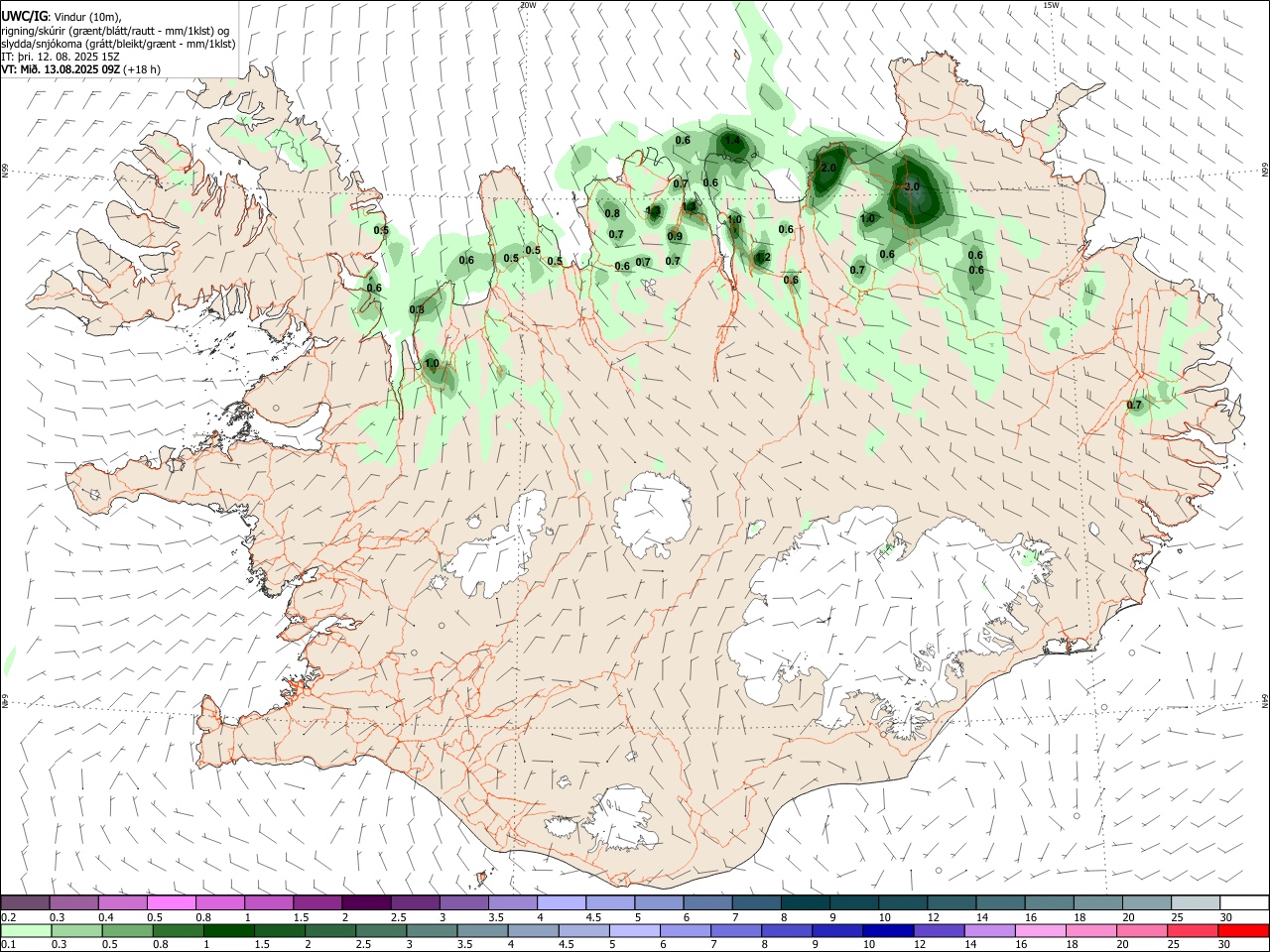1270x952 pixels.
Task: Click the darkest green rain swatch above label "1"
Action: tap(228, 930)
